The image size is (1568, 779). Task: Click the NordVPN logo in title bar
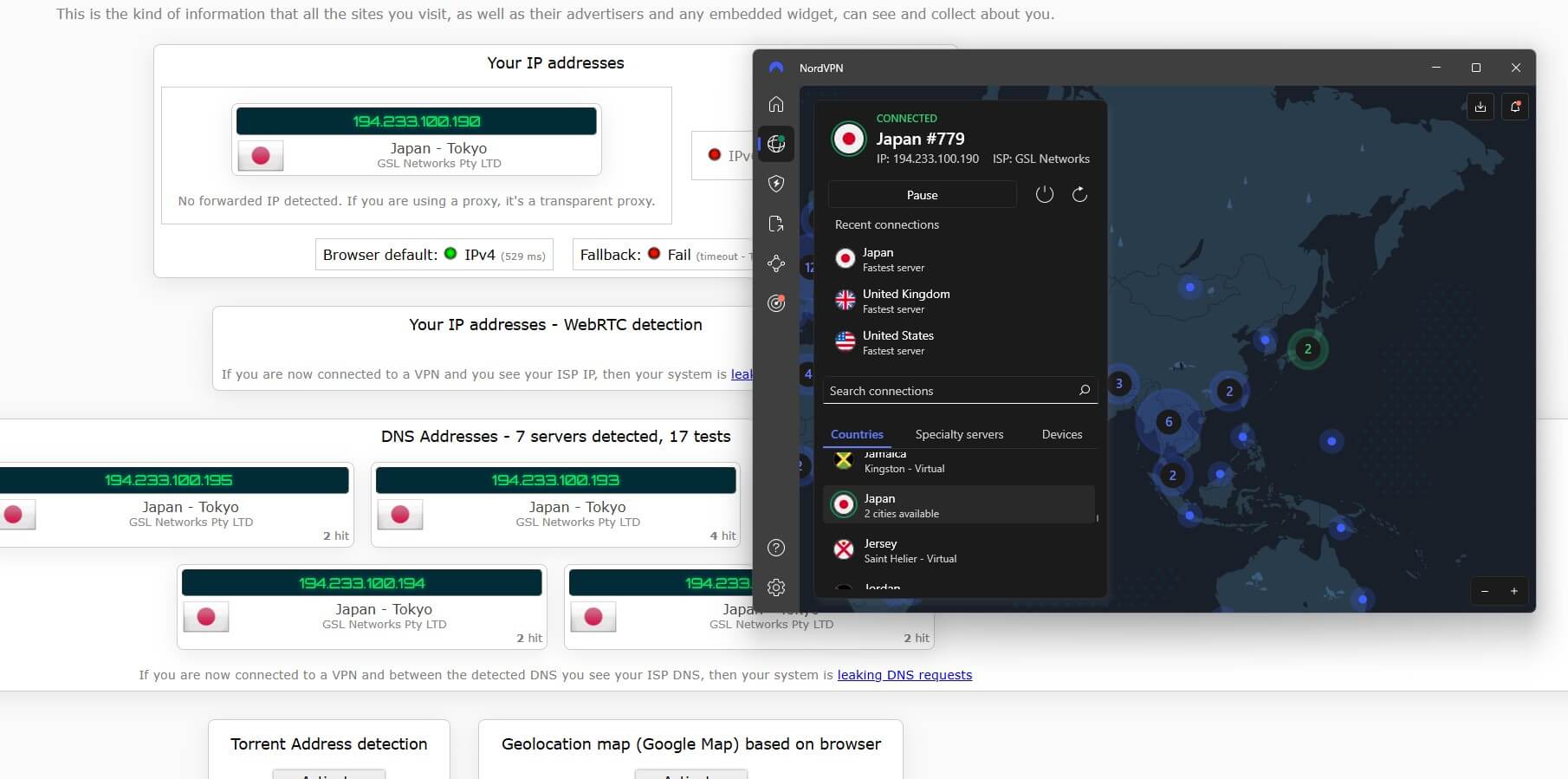776,68
